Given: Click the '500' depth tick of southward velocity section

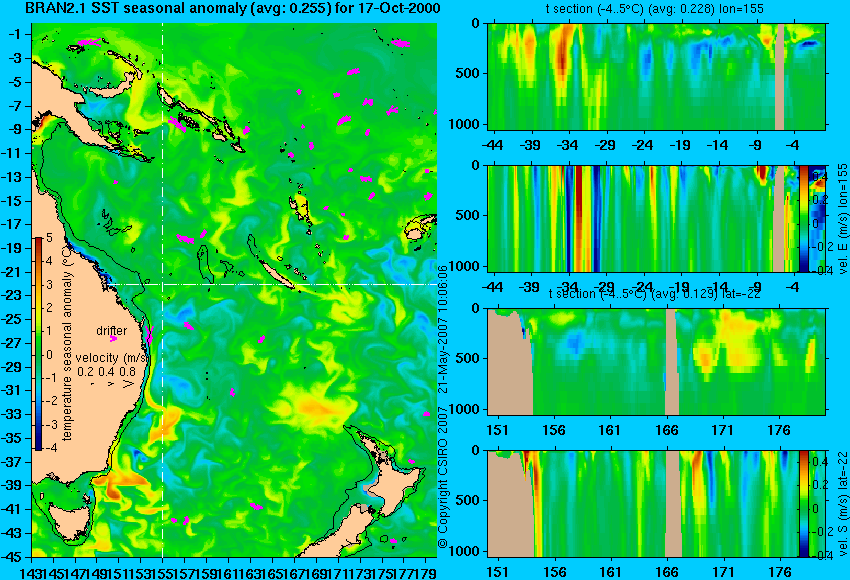Looking at the screenshot, I should pos(468,500).
